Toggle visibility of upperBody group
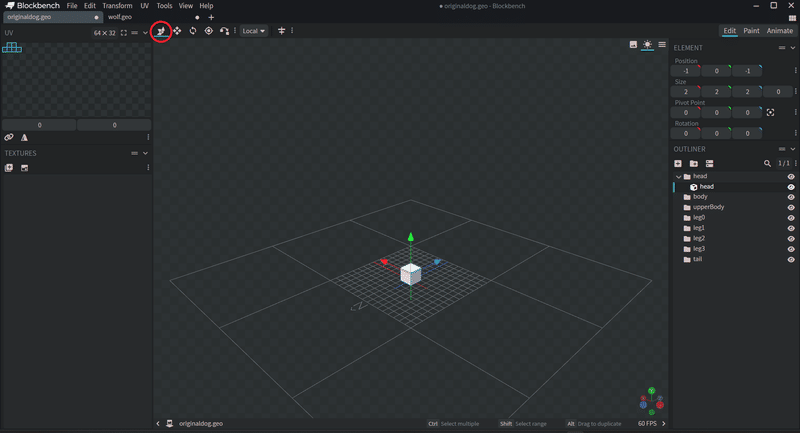The image size is (800, 433). (791, 208)
